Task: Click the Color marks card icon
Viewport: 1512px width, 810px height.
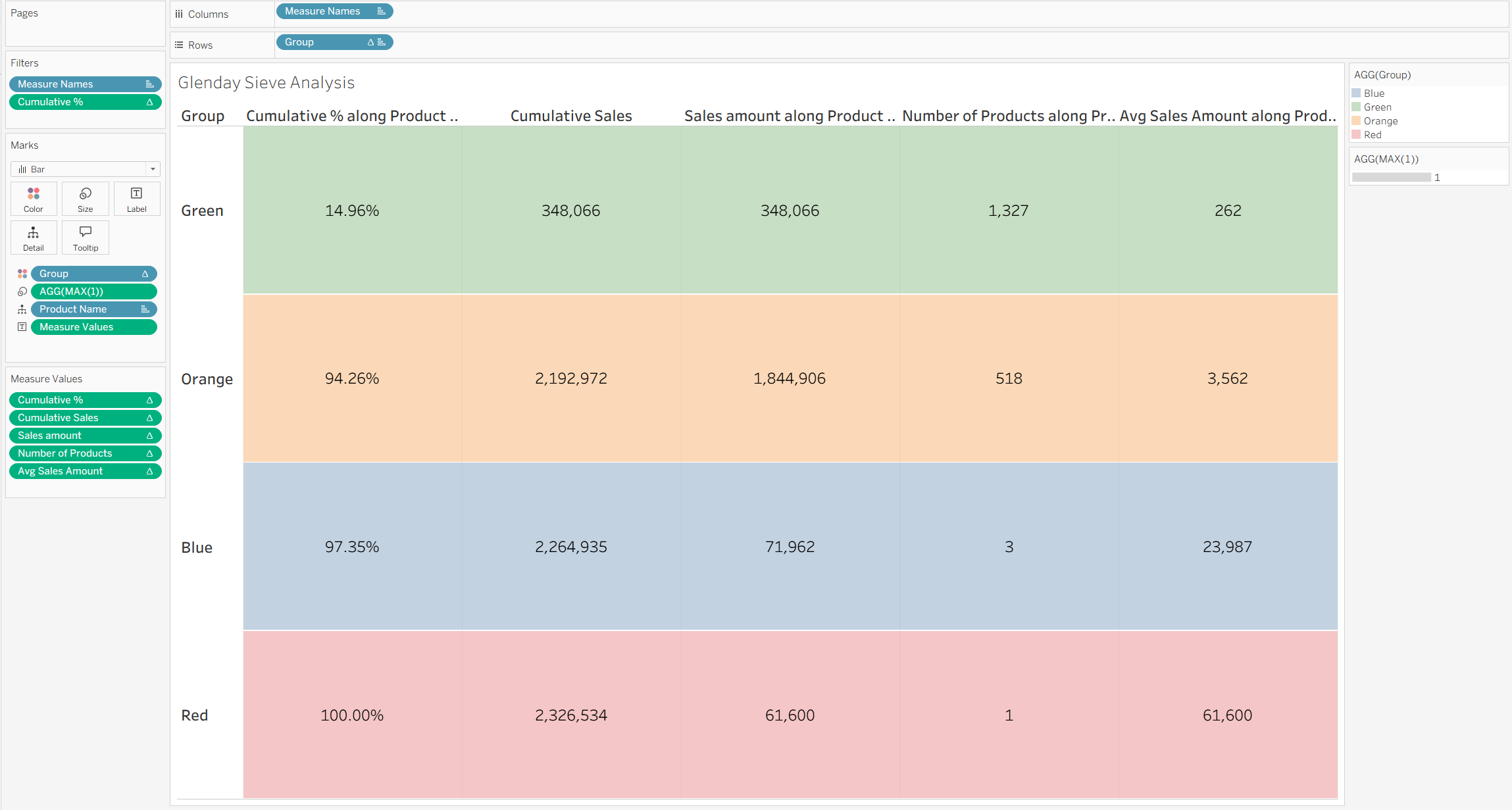Action: click(34, 198)
